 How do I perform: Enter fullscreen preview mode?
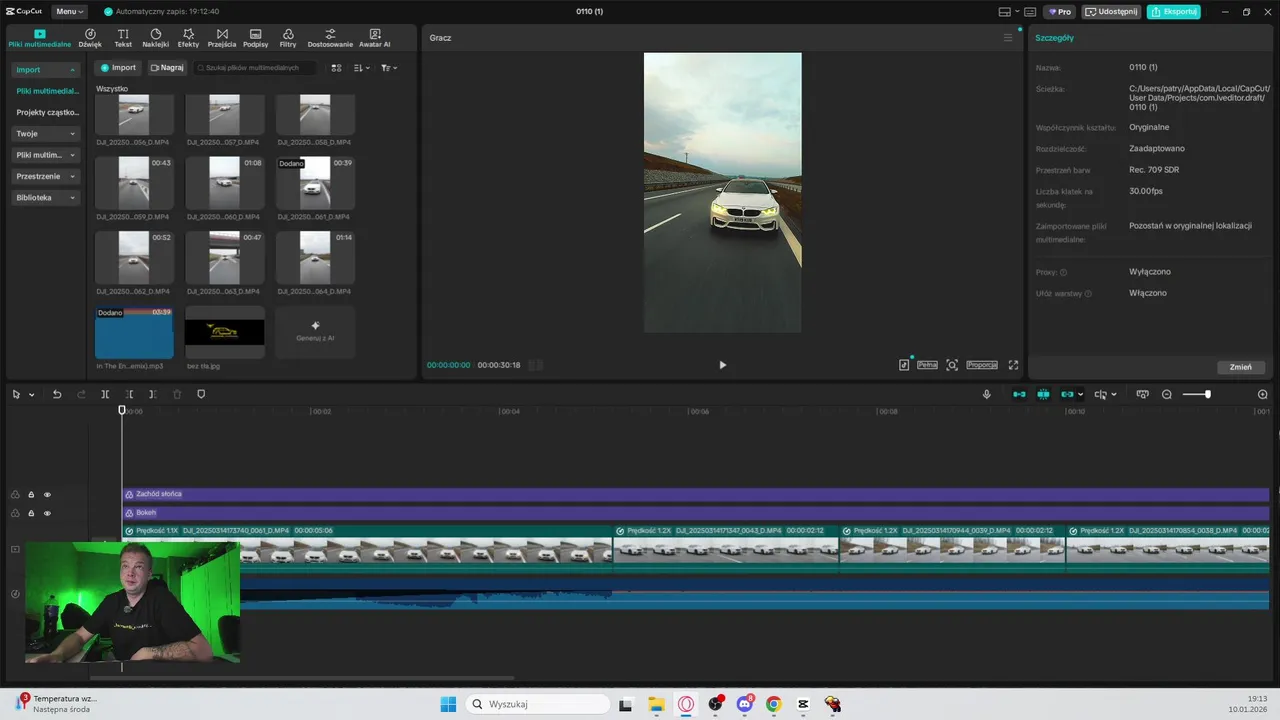click(1013, 365)
